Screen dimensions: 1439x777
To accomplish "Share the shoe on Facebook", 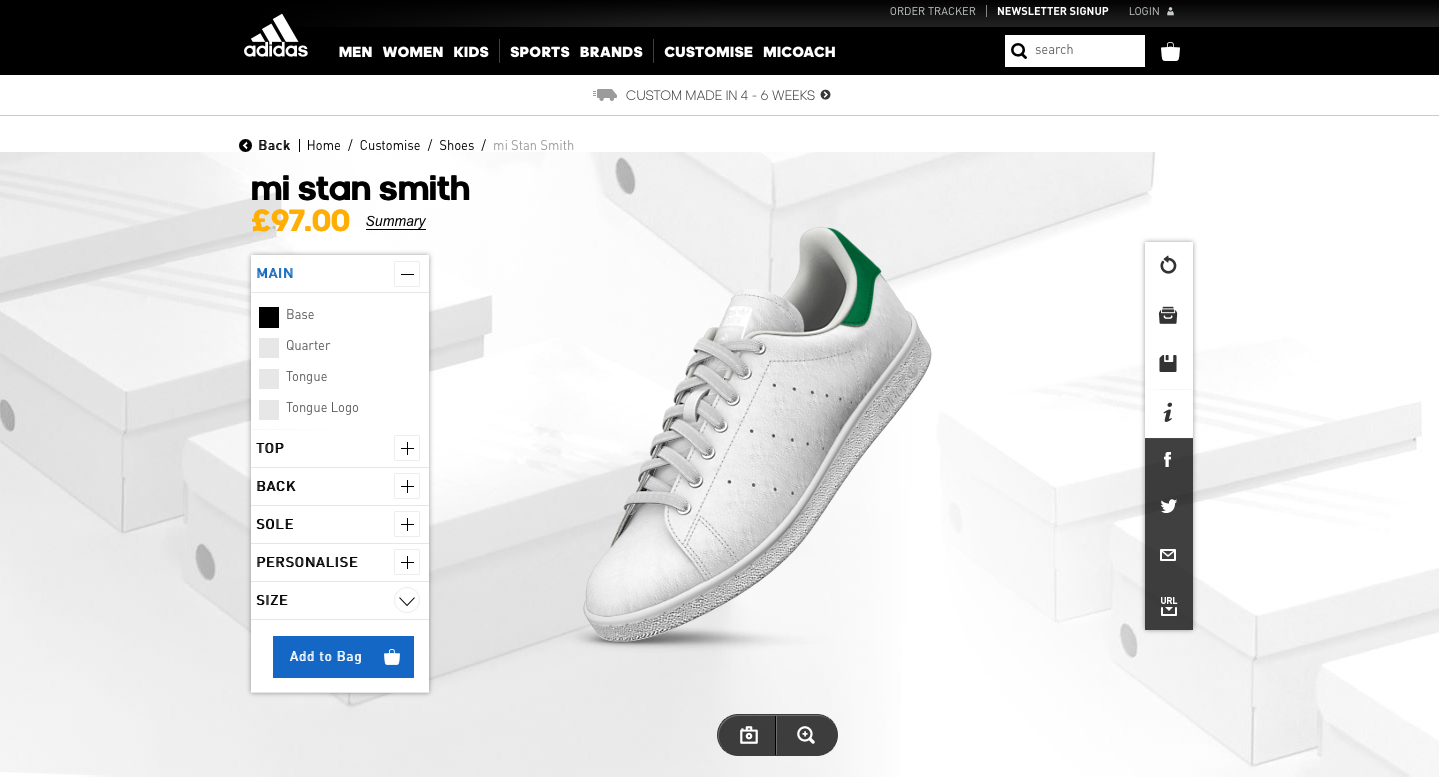I will pos(1168,460).
